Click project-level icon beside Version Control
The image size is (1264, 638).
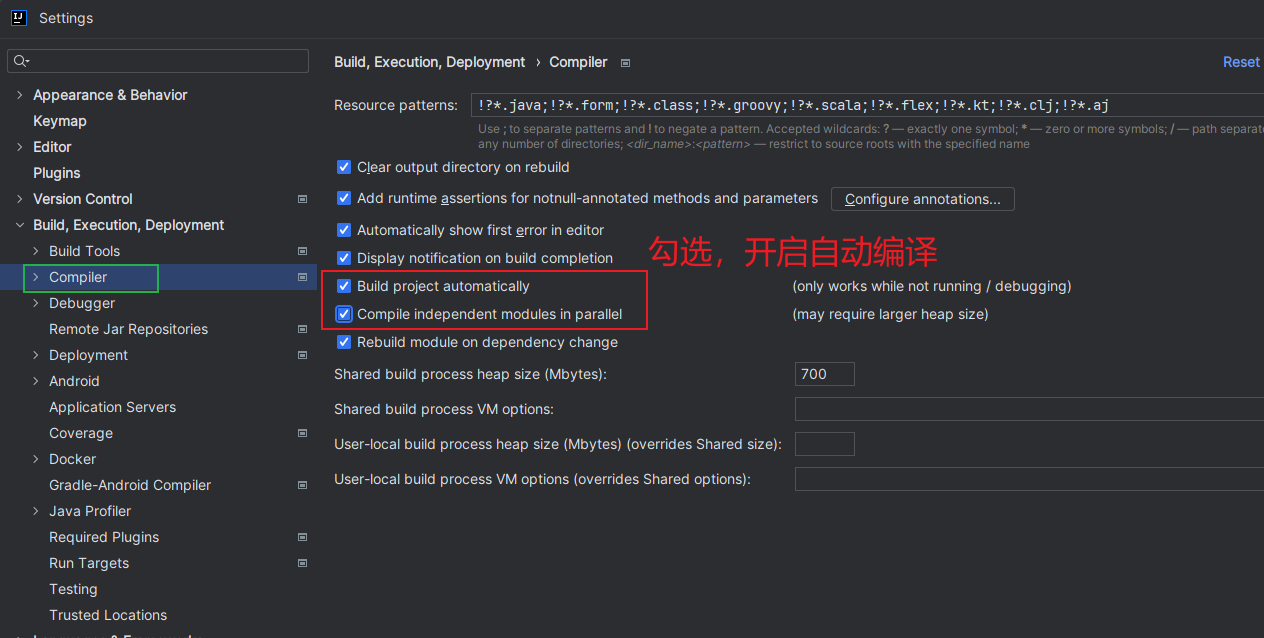pos(302,199)
